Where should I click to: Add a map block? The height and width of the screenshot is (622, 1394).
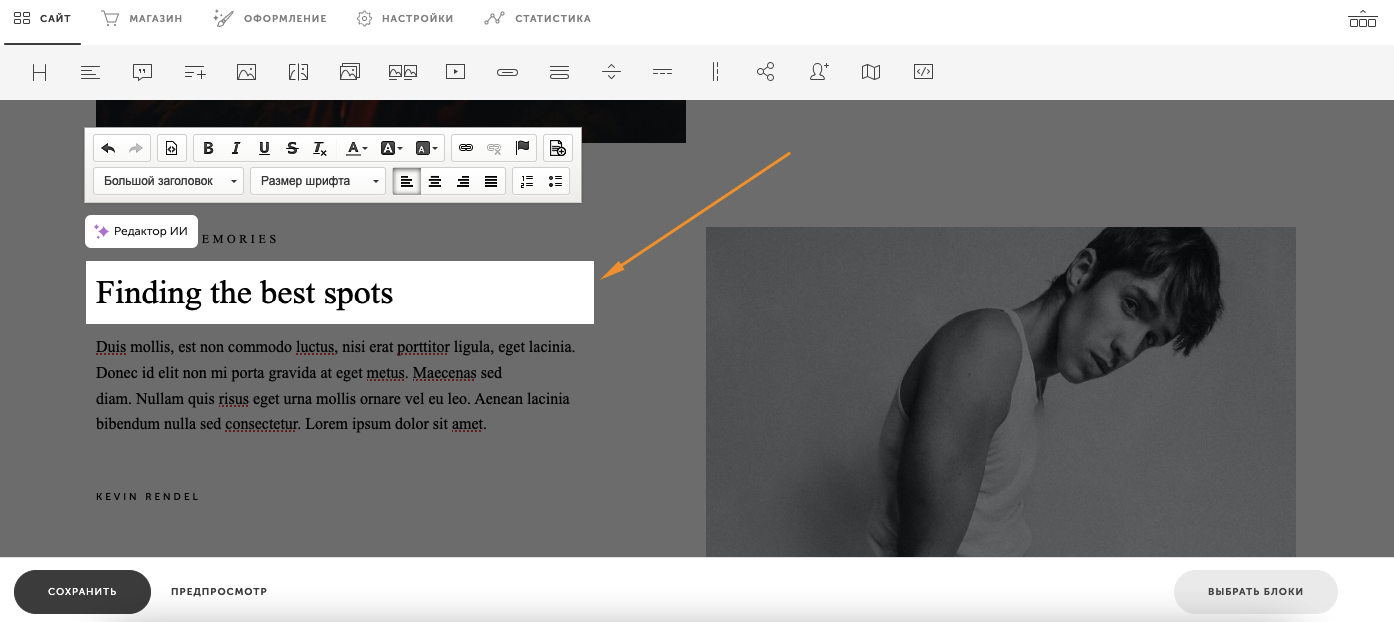click(871, 72)
